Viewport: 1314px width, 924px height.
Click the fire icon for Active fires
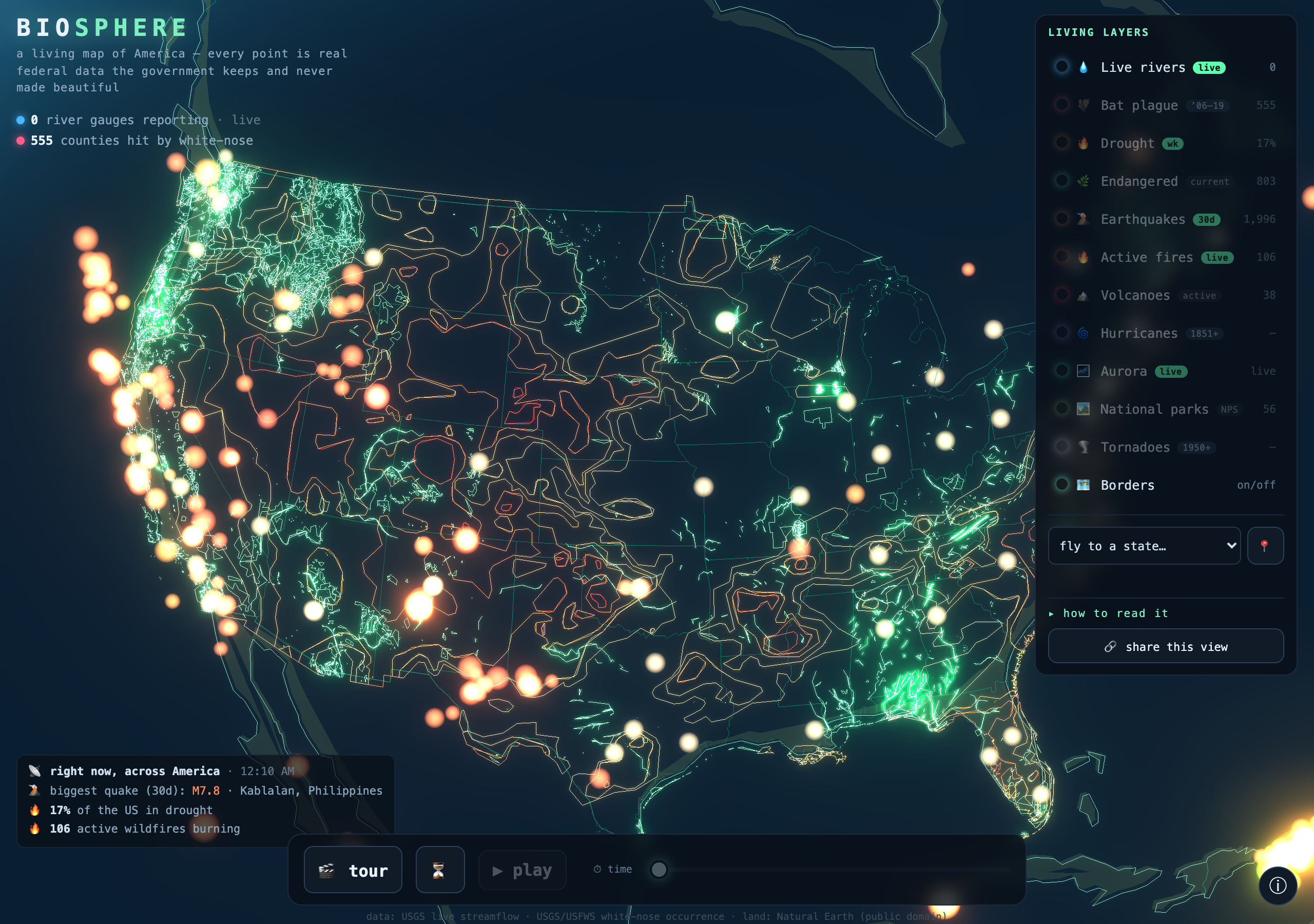1083,257
